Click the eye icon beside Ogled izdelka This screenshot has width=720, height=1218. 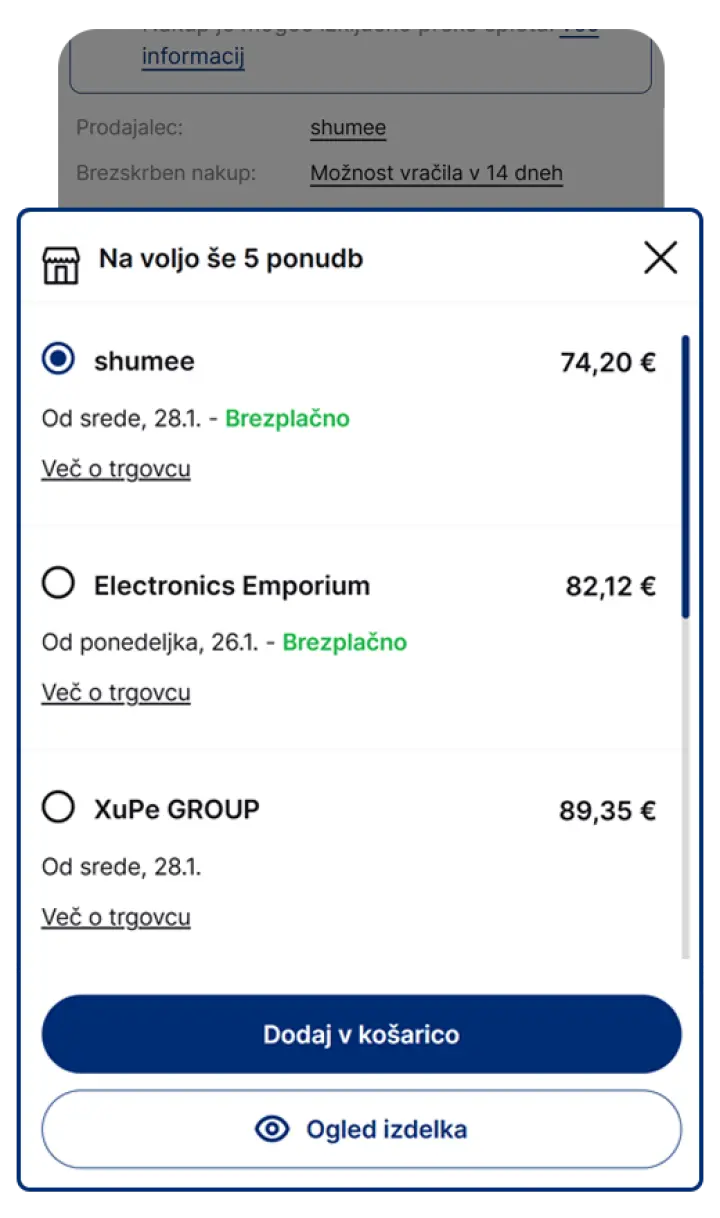click(x=271, y=1130)
